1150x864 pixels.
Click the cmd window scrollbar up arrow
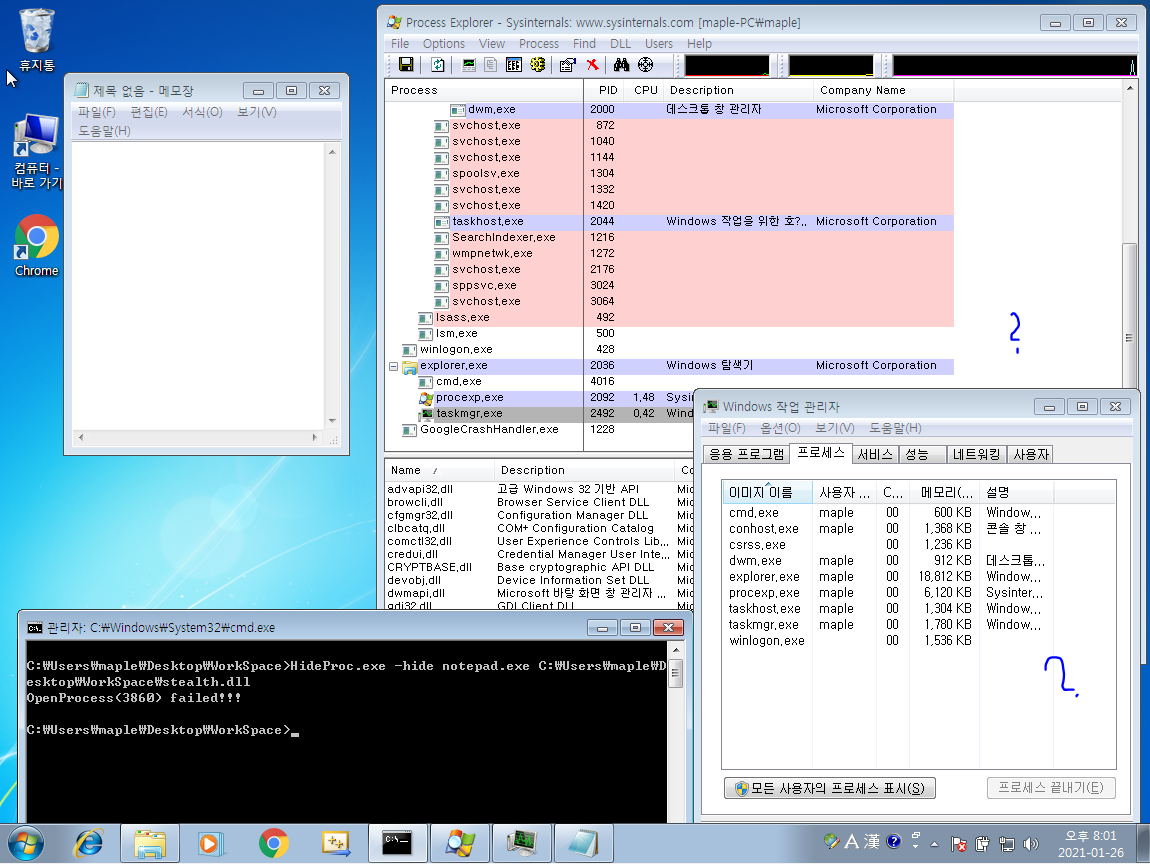(675, 650)
